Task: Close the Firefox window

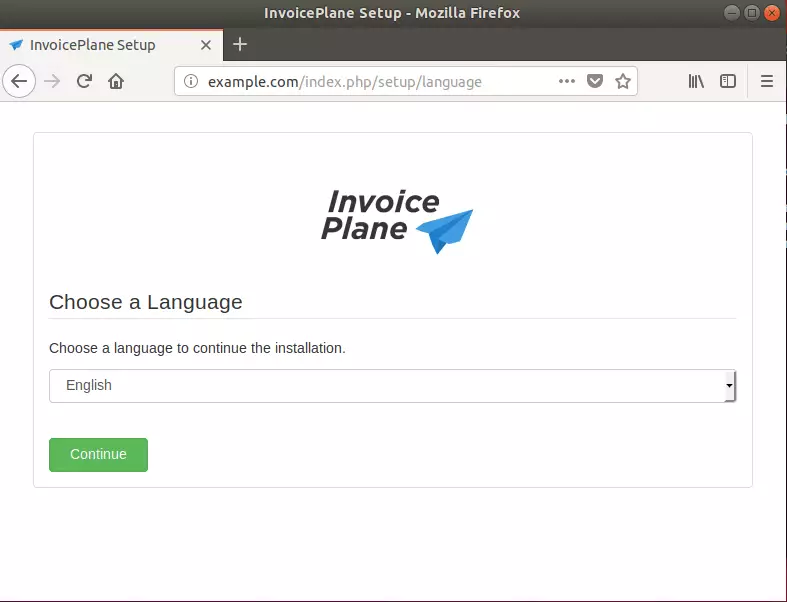Action: (772, 13)
